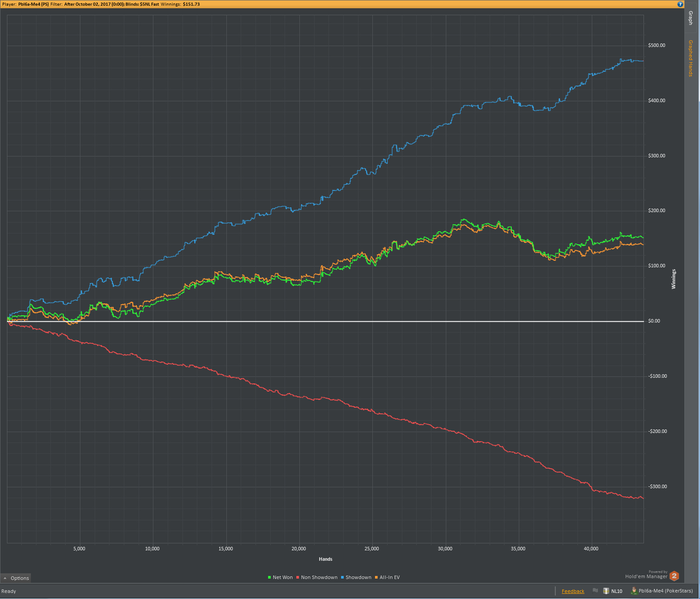This screenshot has height=599, width=700.
Task: Switch to the Graph side tab
Action: [x=690, y=18]
